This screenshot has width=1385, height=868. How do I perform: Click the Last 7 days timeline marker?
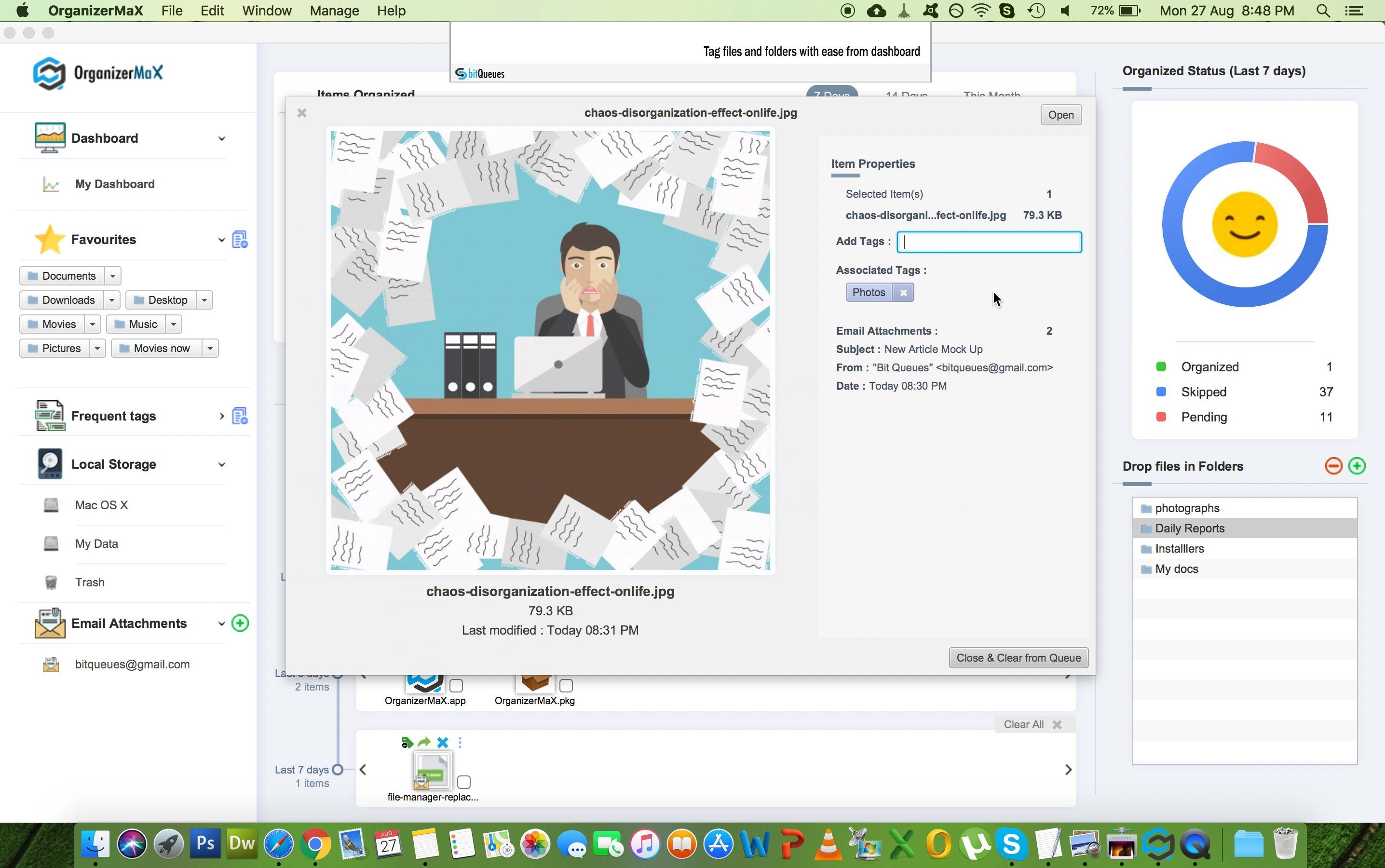[x=338, y=770]
